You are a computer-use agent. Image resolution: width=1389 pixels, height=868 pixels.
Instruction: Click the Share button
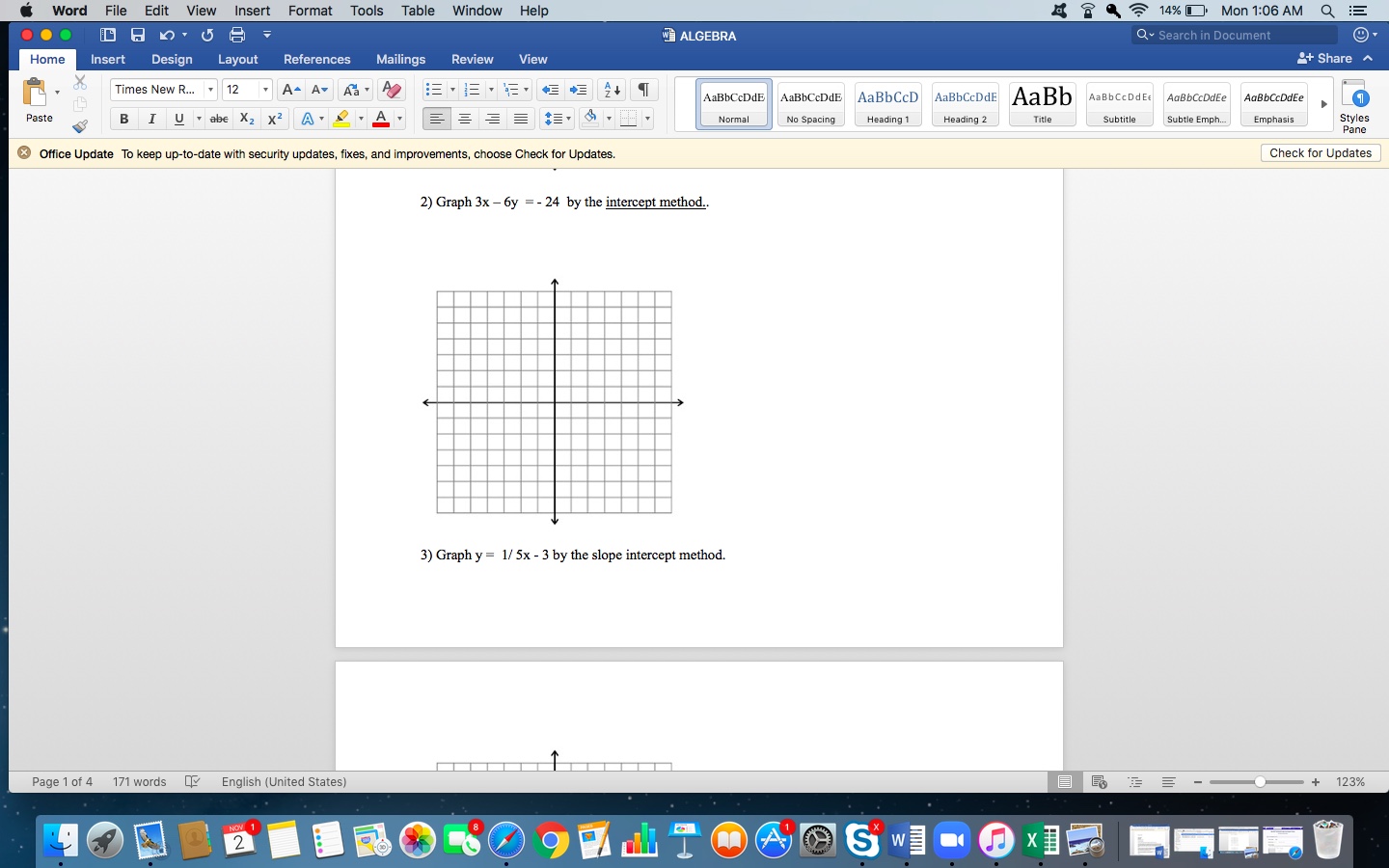point(1325,58)
